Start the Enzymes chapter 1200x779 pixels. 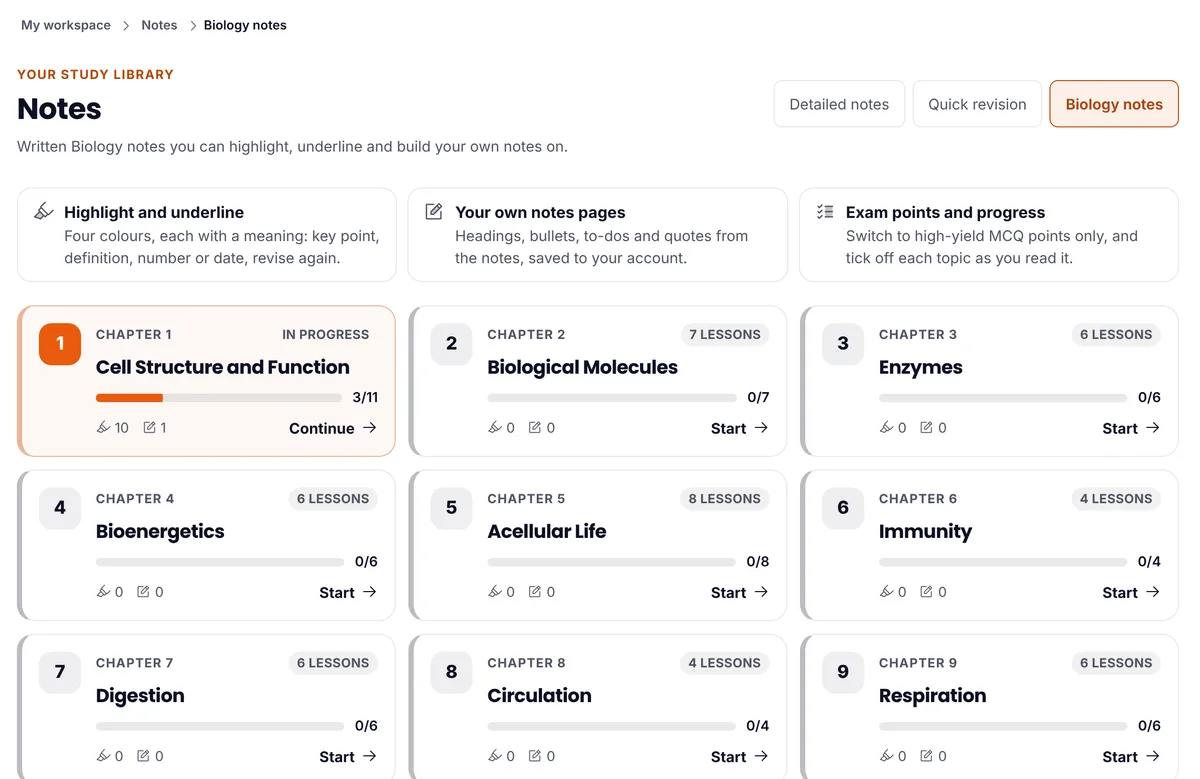click(1131, 428)
